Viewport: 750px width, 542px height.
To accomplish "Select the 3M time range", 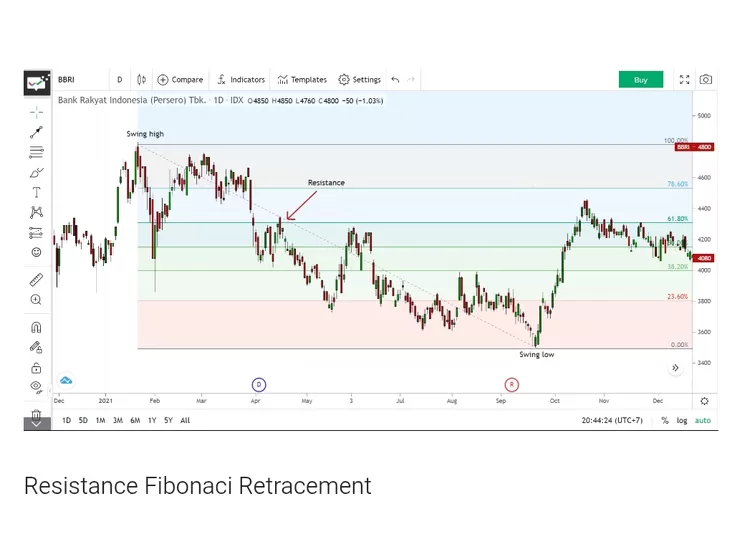I will tap(118, 420).
